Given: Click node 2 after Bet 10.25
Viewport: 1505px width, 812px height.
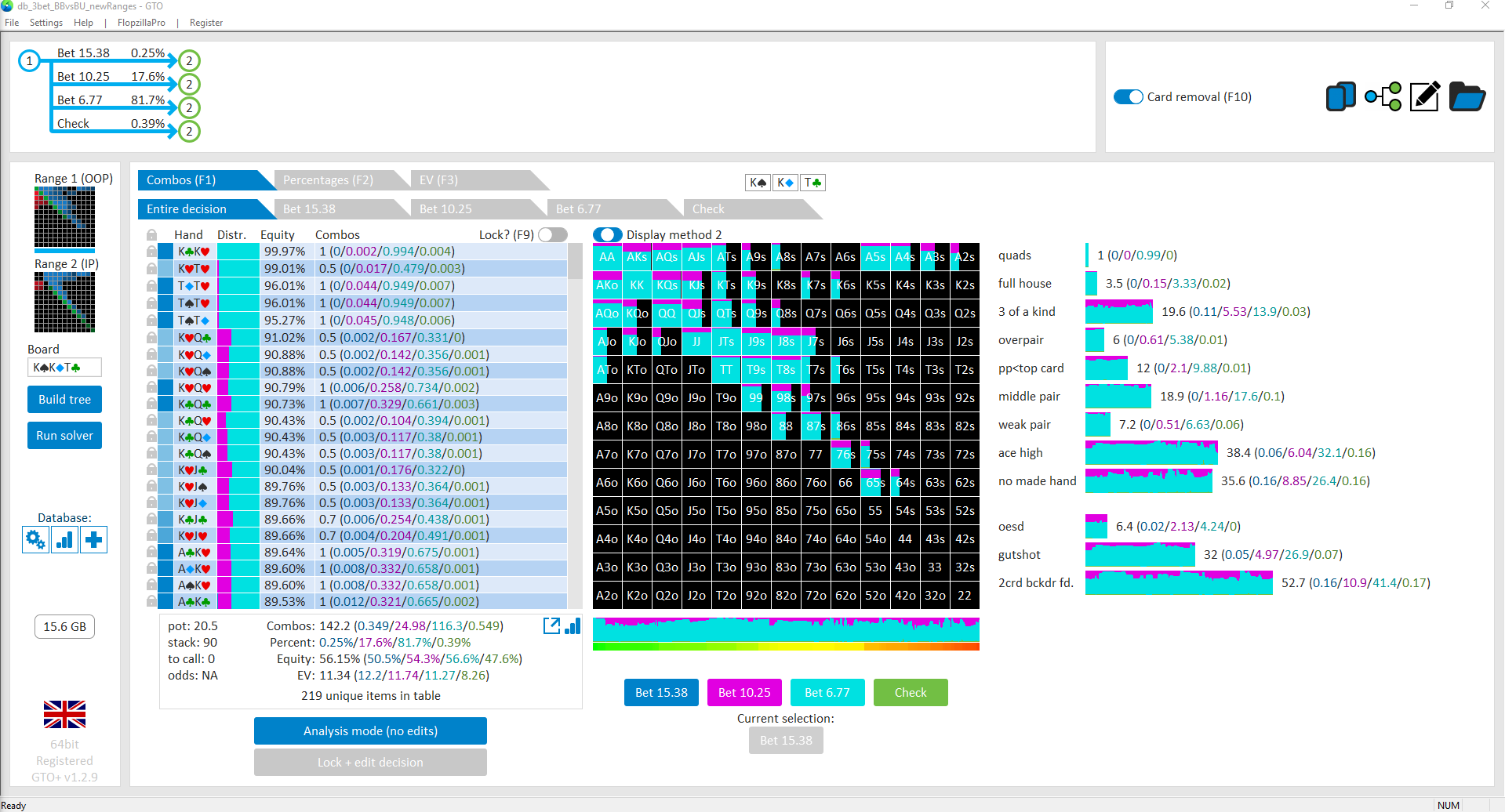Looking at the screenshot, I should coord(189,84).
